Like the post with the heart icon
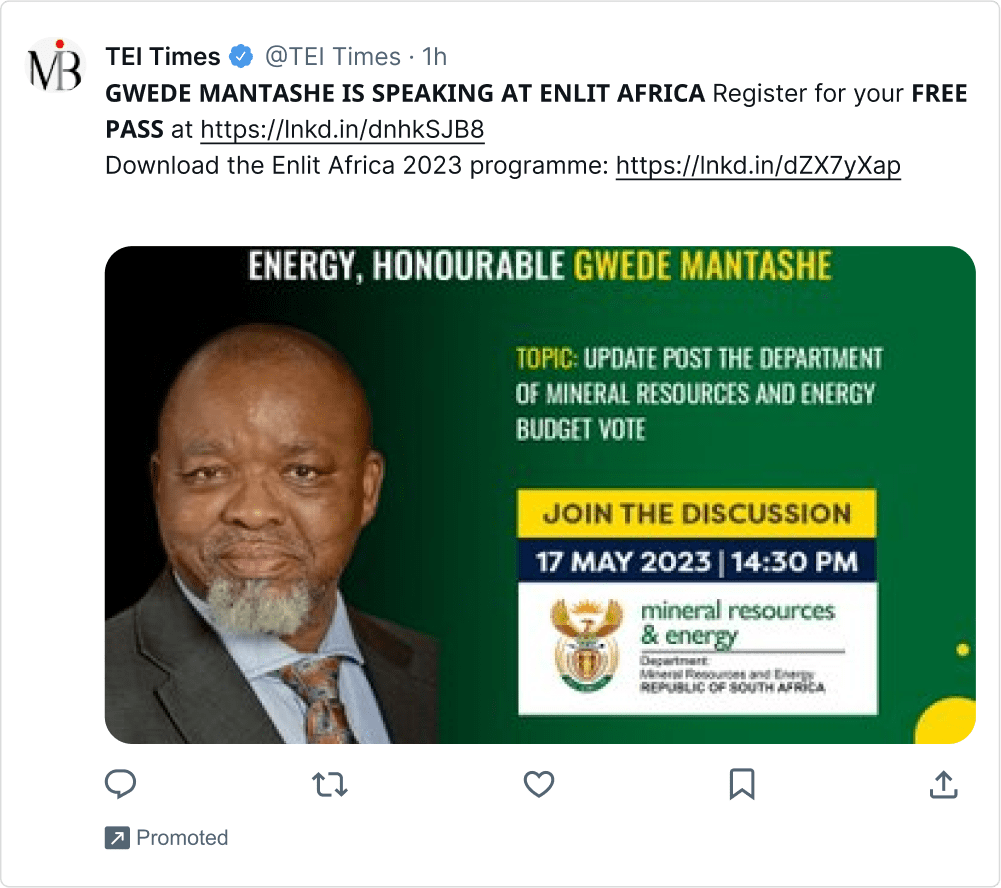 (539, 784)
